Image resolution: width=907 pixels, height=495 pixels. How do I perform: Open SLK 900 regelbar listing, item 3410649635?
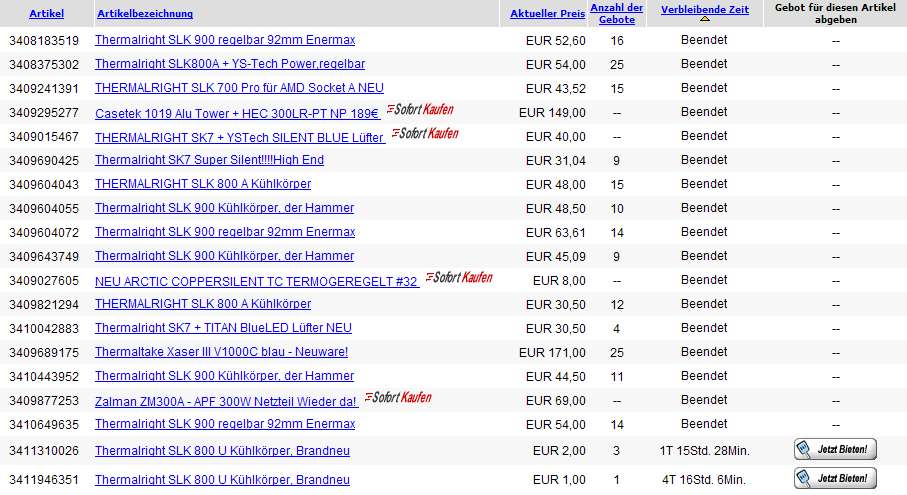(x=225, y=424)
